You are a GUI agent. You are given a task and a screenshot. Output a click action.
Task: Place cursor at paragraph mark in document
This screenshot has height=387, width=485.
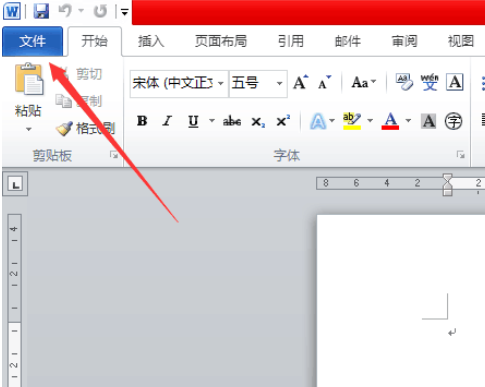452,332
